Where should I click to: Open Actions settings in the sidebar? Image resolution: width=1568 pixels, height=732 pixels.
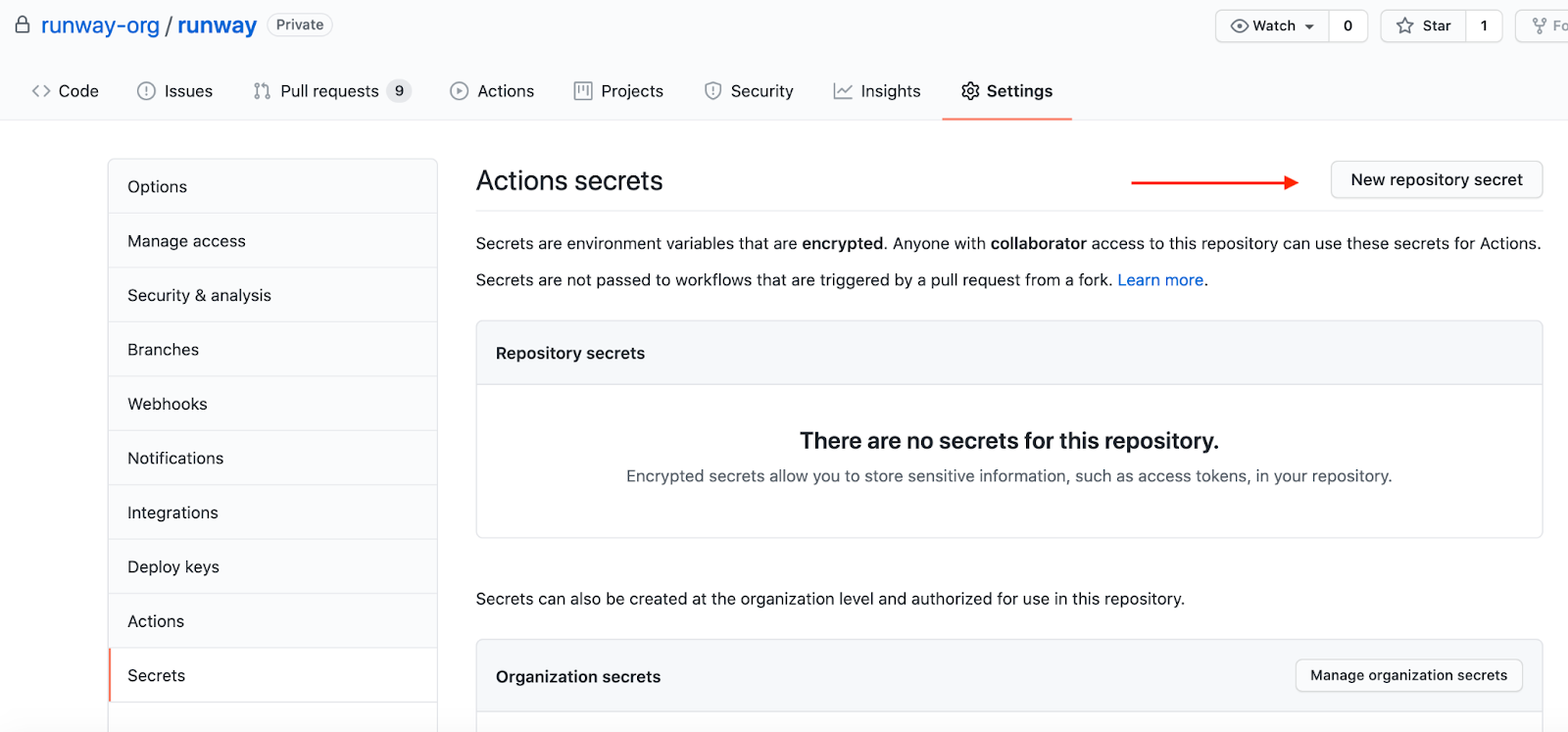[x=272, y=621]
